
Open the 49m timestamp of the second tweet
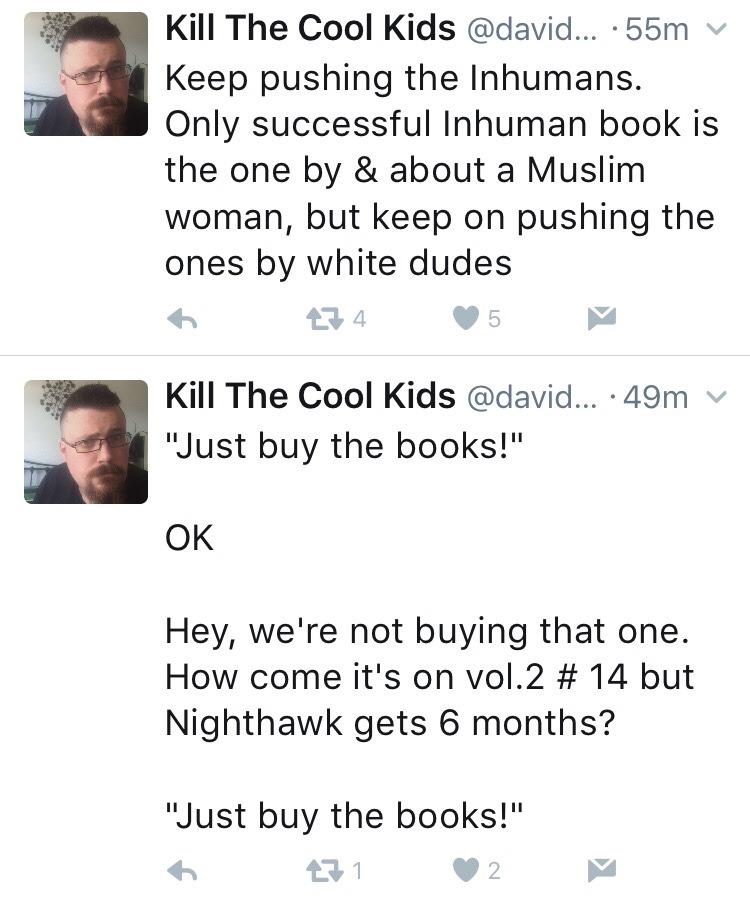pyautogui.click(x=655, y=398)
